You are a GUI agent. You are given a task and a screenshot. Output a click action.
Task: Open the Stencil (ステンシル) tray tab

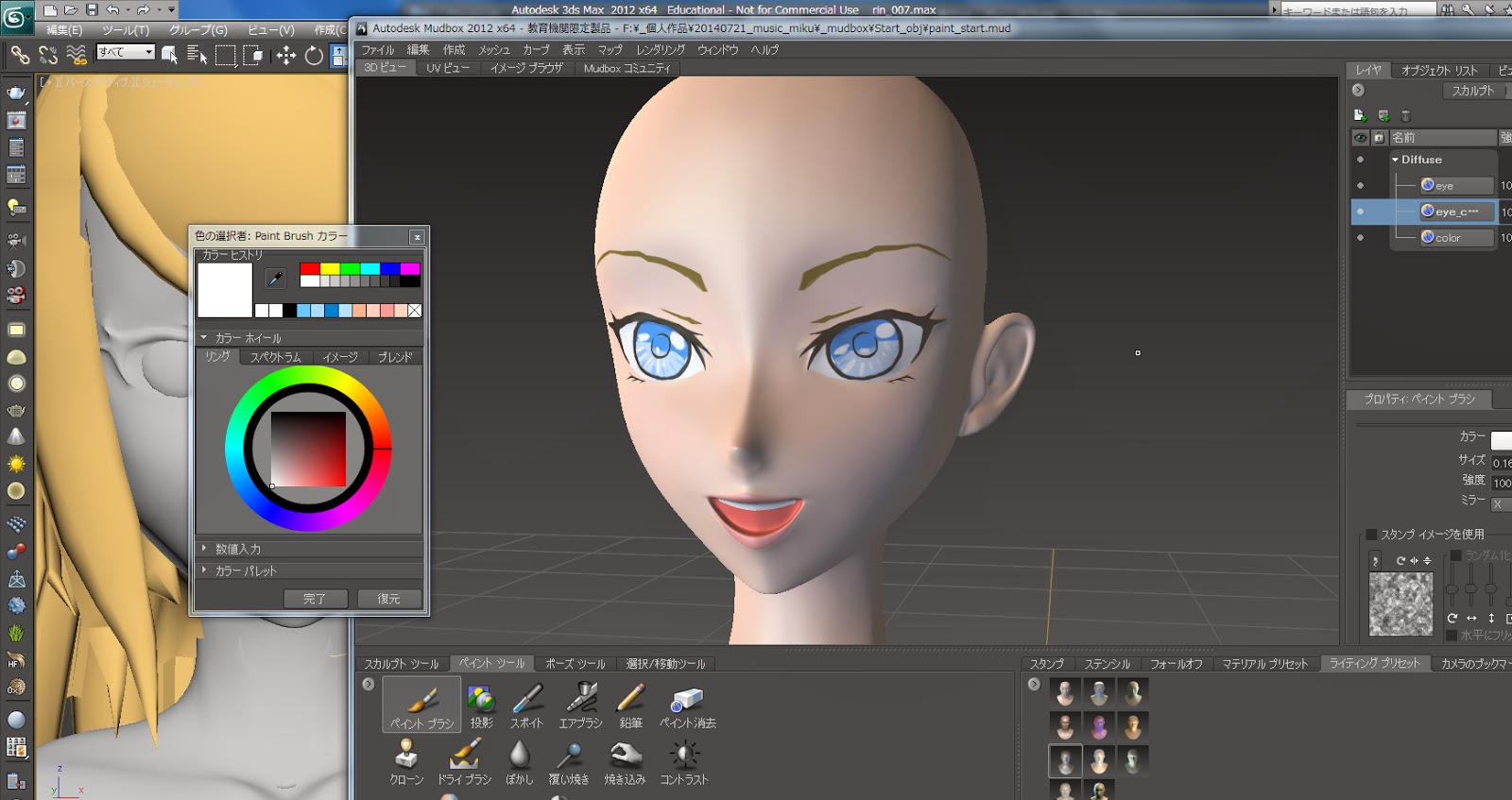coord(1107,664)
